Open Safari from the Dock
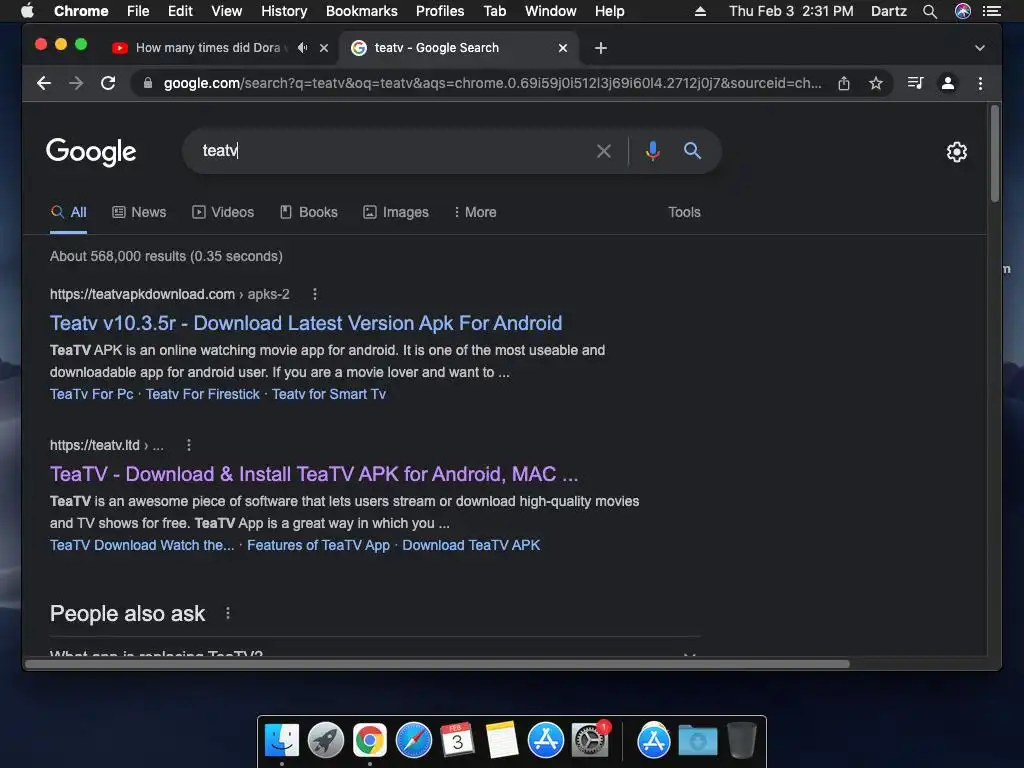Image resolution: width=1024 pixels, height=768 pixels. point(413,741)
